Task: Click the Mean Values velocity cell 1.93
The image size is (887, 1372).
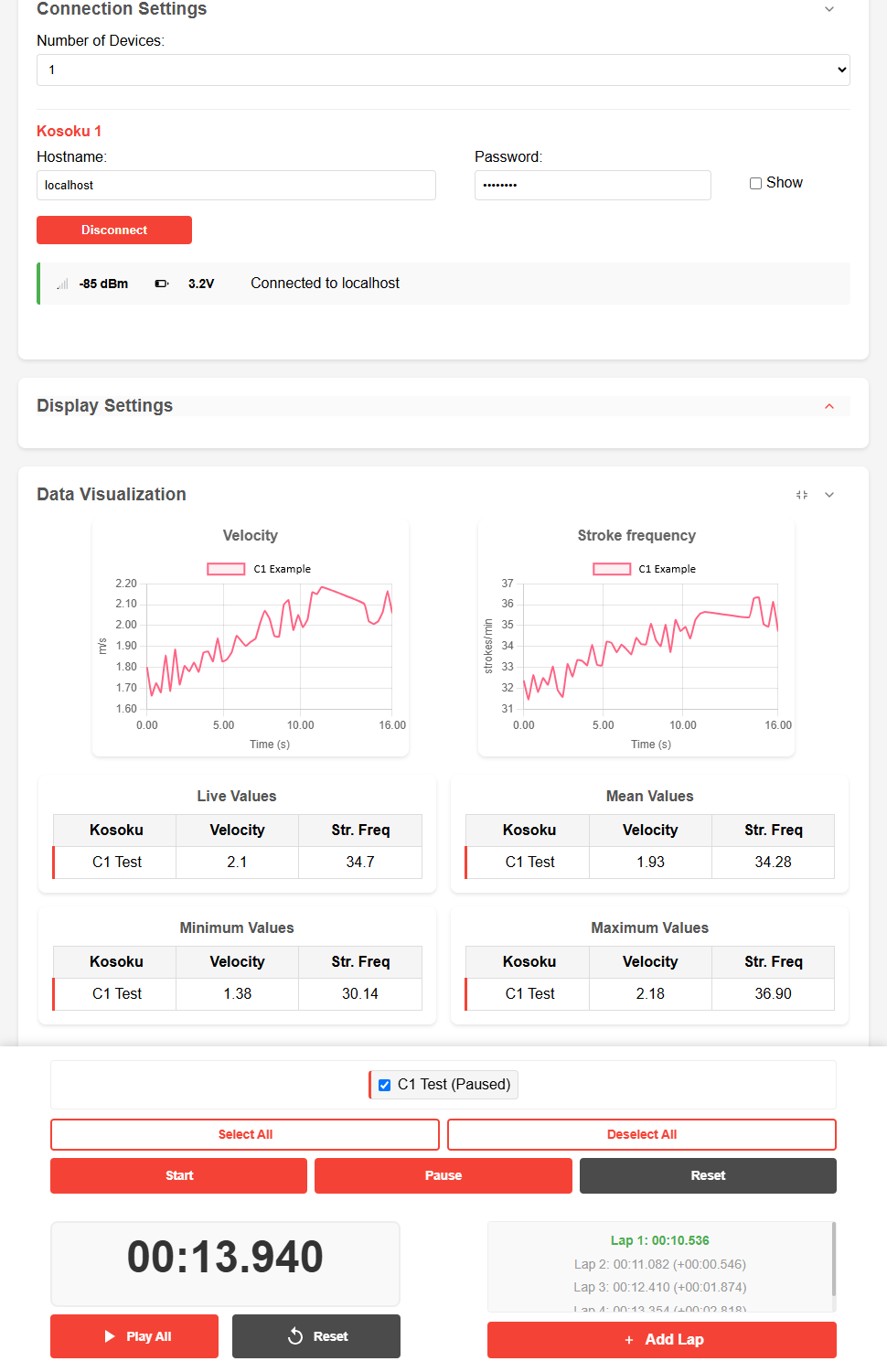Action: click(x=650, y=862)
